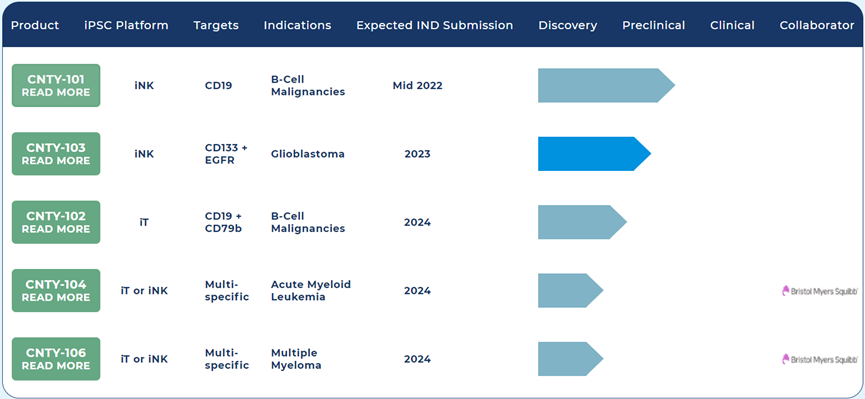Select CNTY-101 progress arrow bar
The width and height of the screenshot is (865, 399).
(606, 86)
